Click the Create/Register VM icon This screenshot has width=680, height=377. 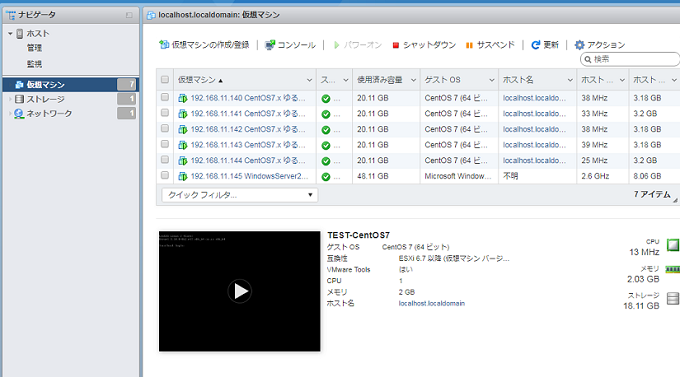164,44
